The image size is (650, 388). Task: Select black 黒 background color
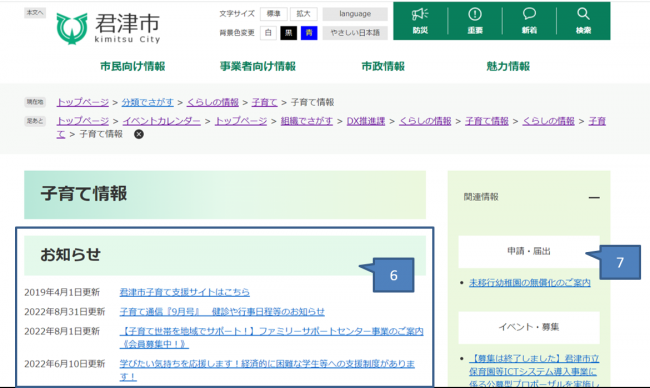pyautogui.click(x=289, y=33)
